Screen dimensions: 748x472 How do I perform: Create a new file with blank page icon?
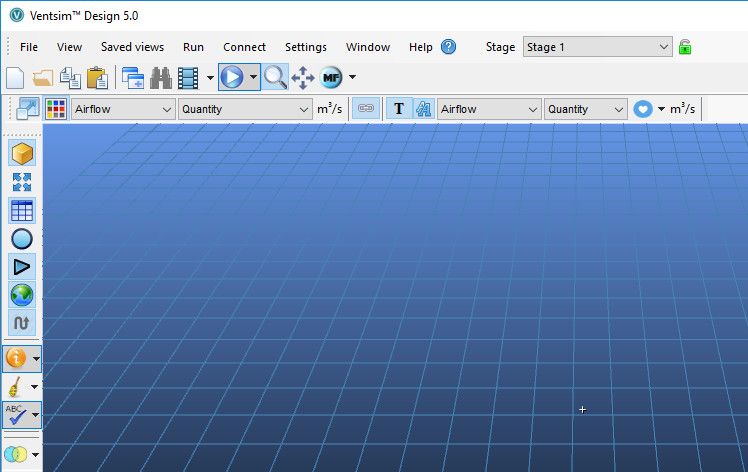point(15,78)
